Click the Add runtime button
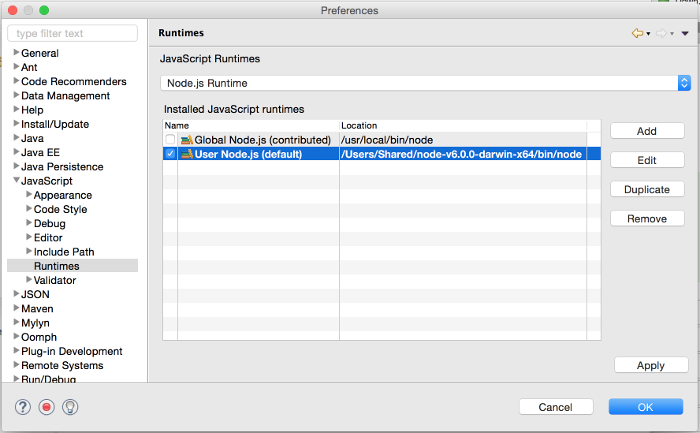 coord(647,131)
